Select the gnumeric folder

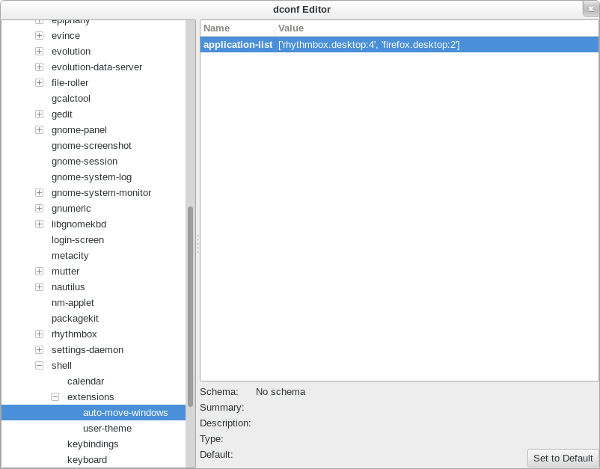pyautogui.click(x=71, y=208)
